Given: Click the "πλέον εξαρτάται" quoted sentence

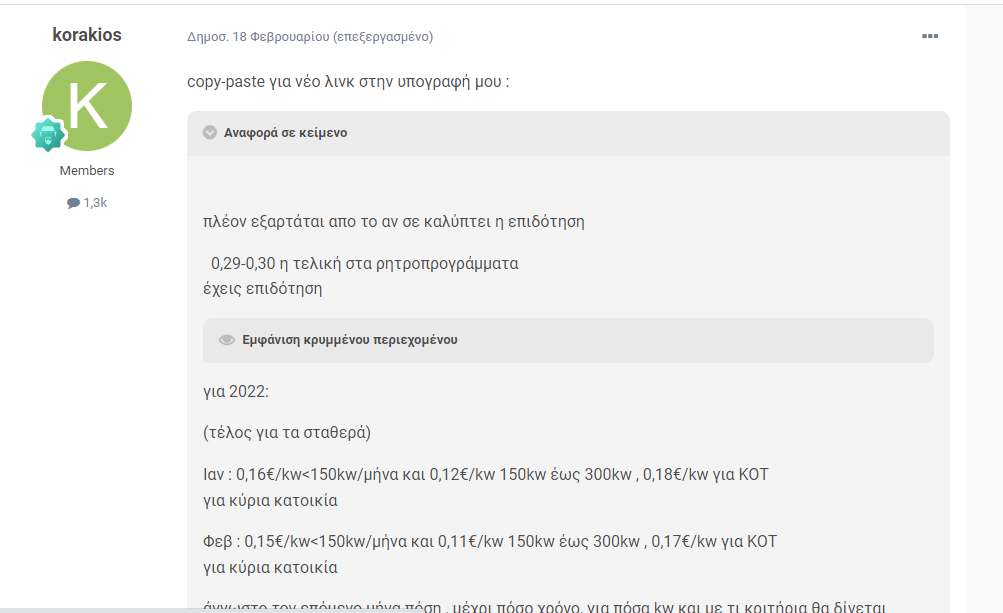Looking at the screenshot, I should 393,221.
